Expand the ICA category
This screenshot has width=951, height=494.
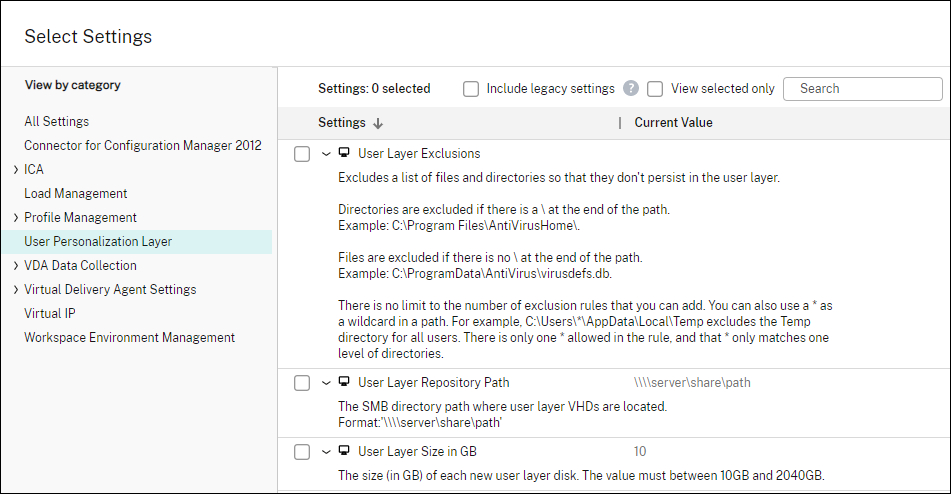point(16,170)
